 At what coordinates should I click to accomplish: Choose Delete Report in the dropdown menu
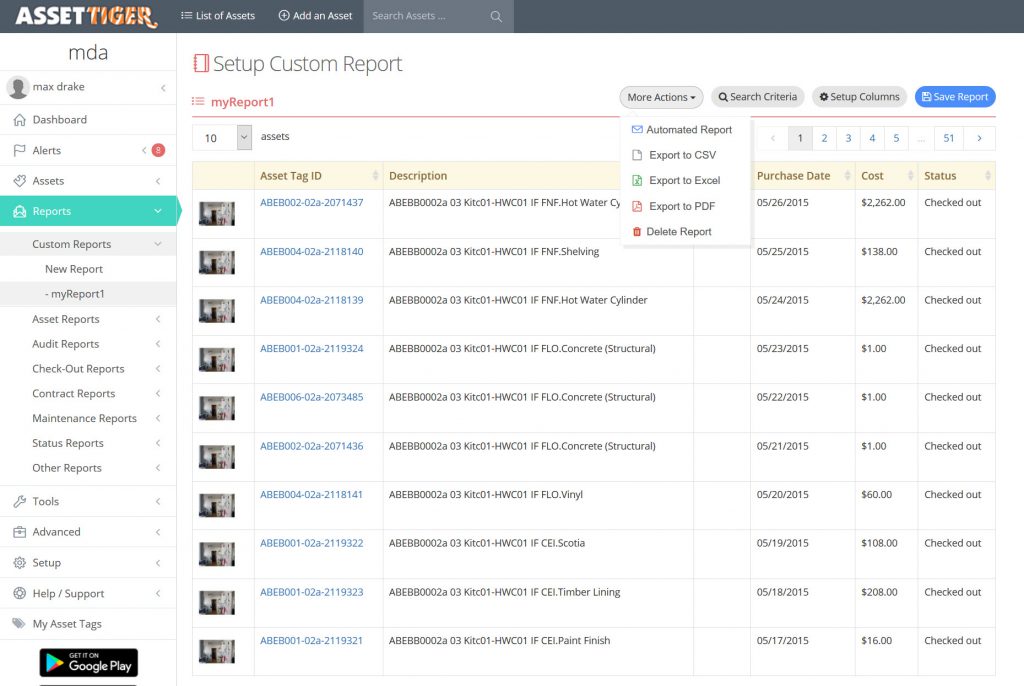pyautogui.click(x=678, y=232)
